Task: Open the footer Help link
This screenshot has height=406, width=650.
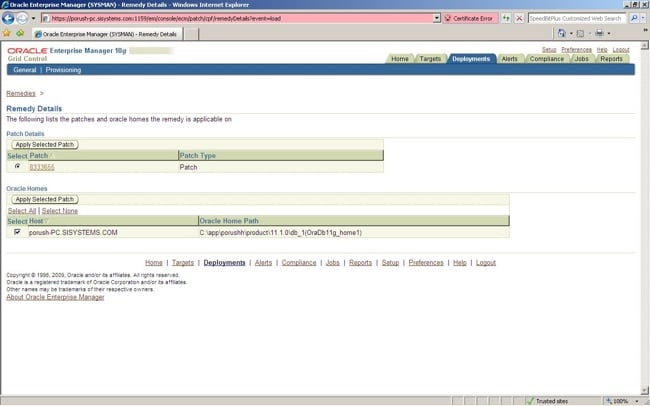Action: pyautogui.click(x=460, y=263)
